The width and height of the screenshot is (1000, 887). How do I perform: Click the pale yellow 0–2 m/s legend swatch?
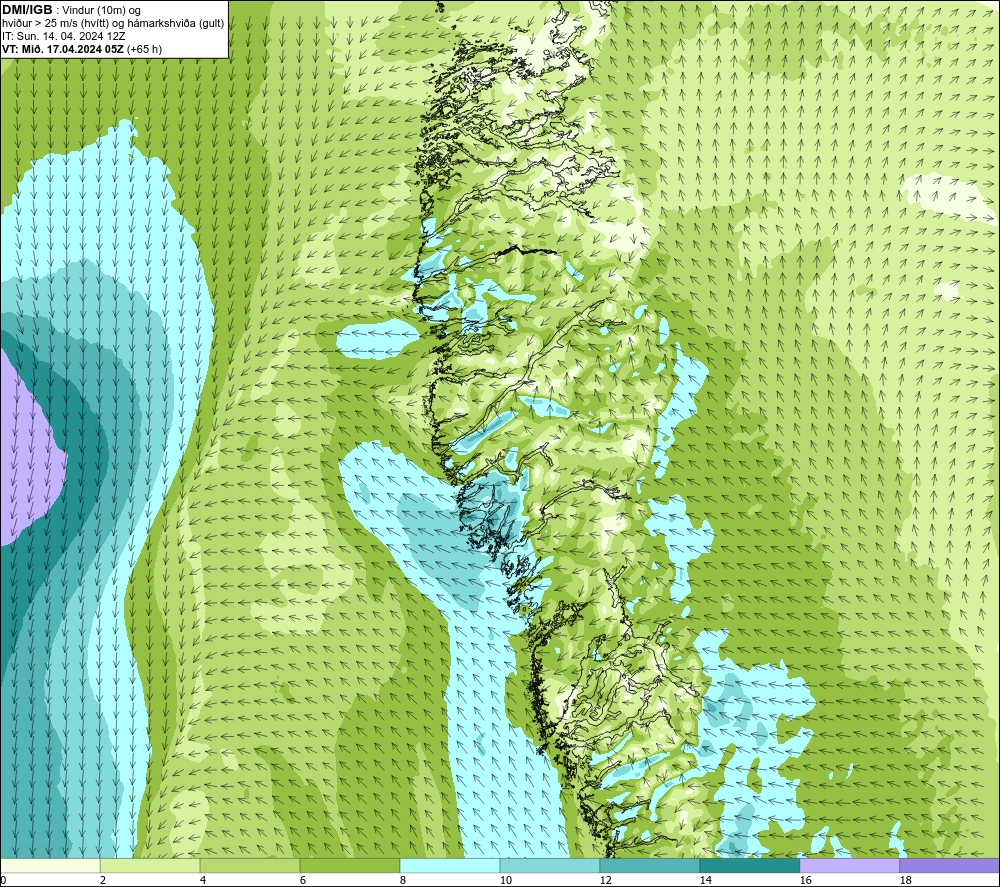click(x=50, y=865)
